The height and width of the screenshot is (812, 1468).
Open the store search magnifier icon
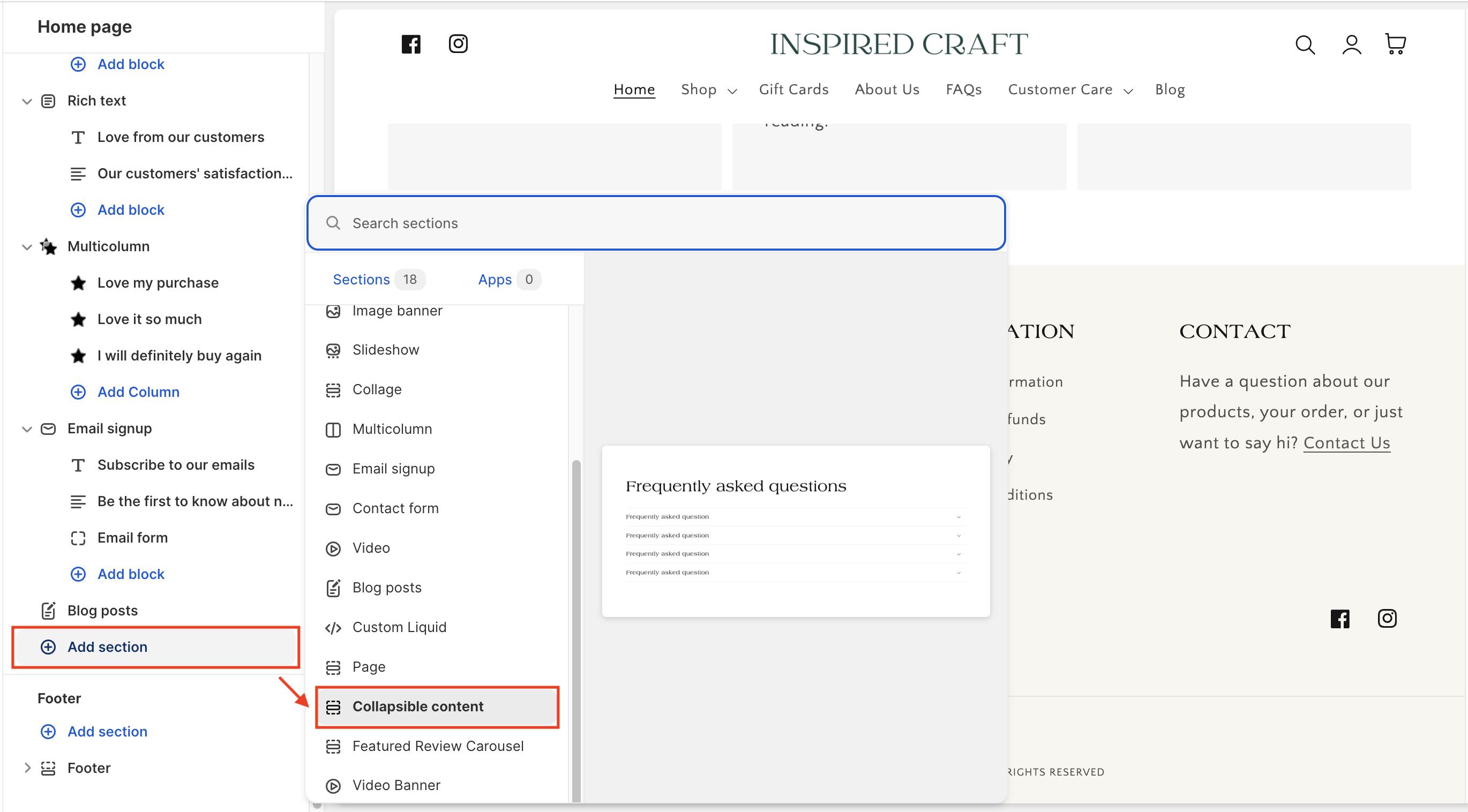(1305, 44)
